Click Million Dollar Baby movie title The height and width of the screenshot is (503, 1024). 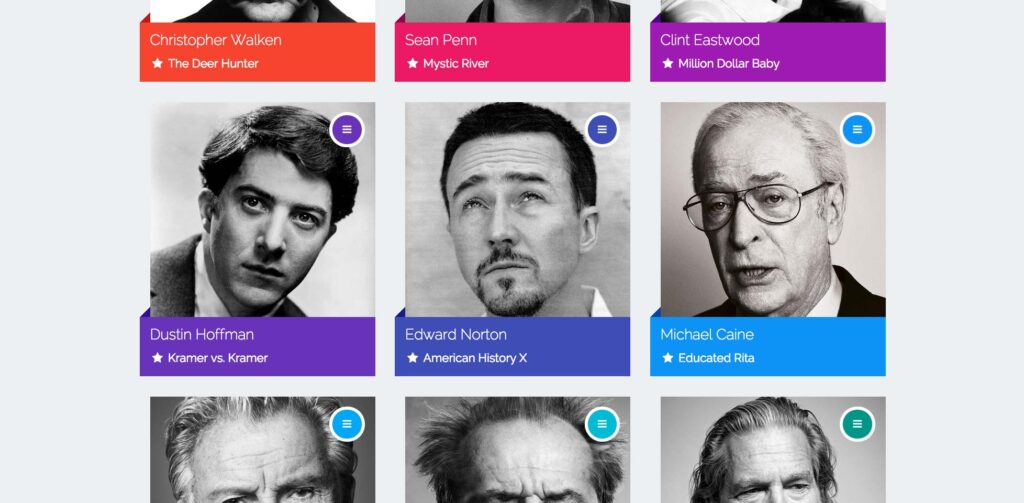729,63
